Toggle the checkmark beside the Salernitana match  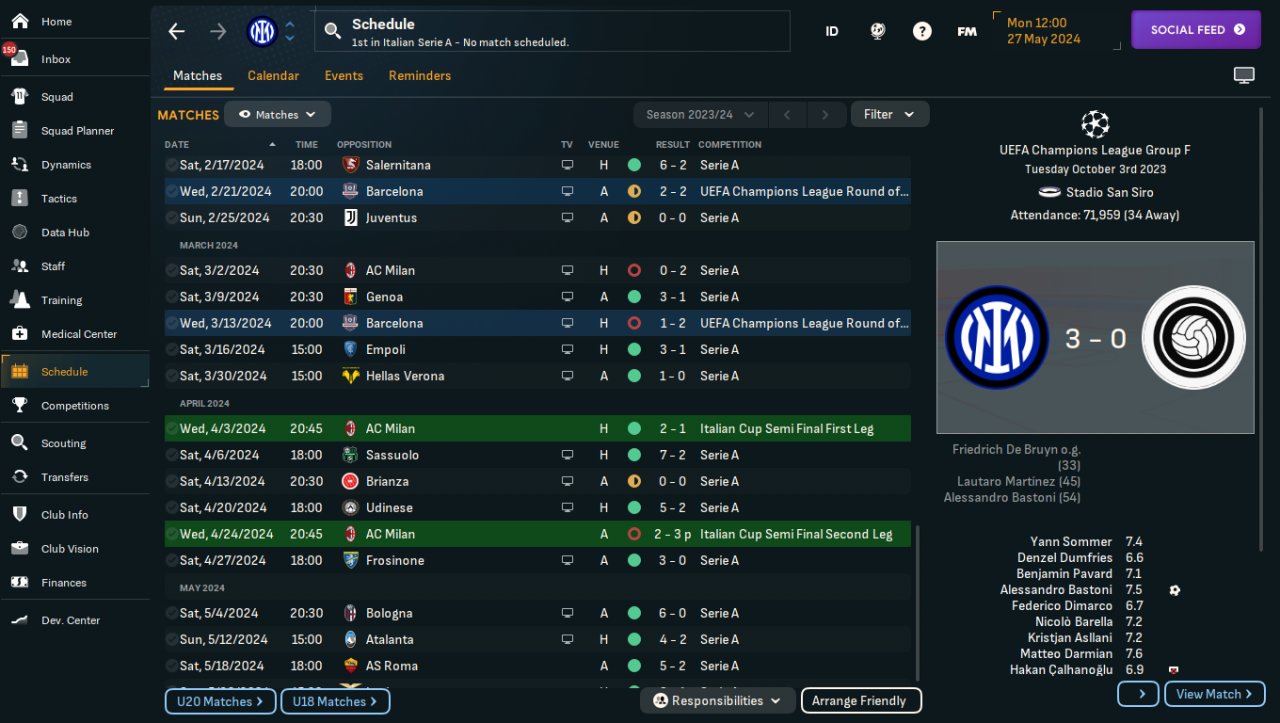(x=171, y=165)
